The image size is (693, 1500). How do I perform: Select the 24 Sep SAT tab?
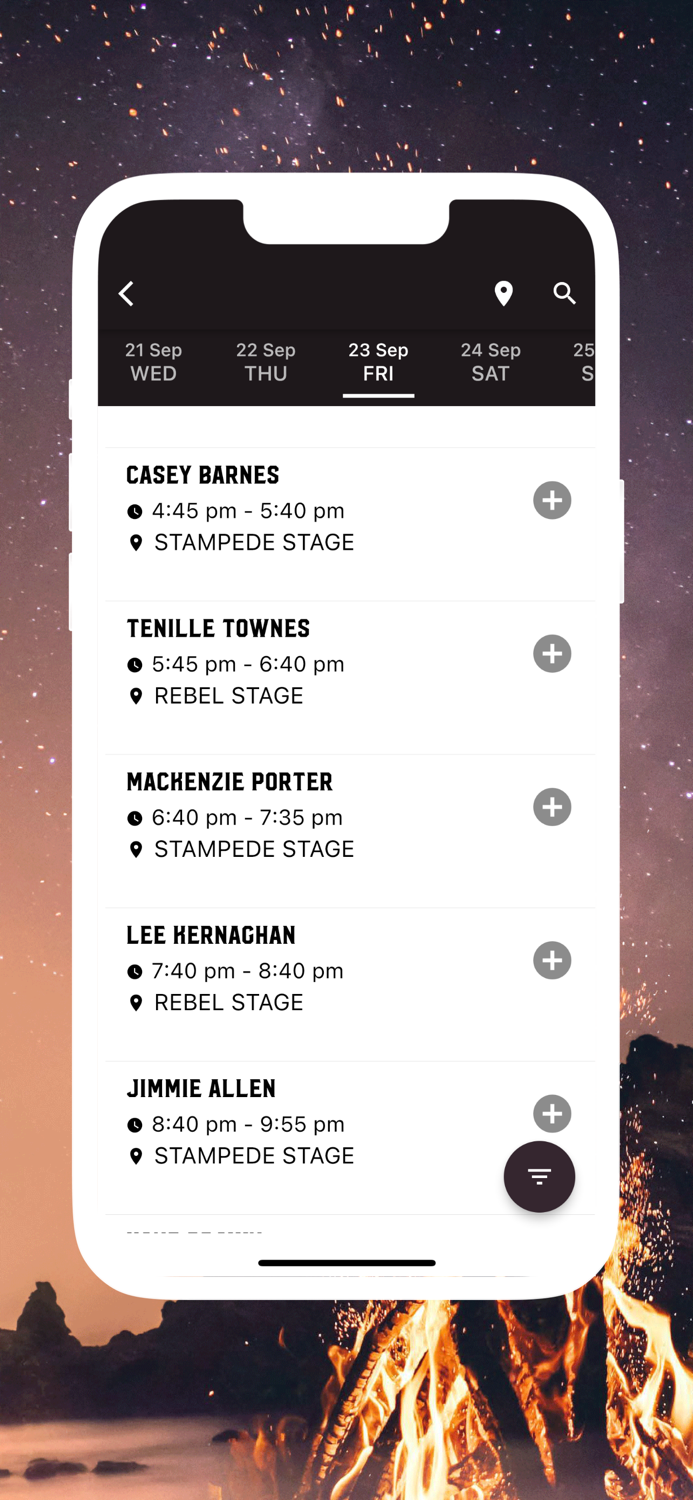tap(490, 362)
